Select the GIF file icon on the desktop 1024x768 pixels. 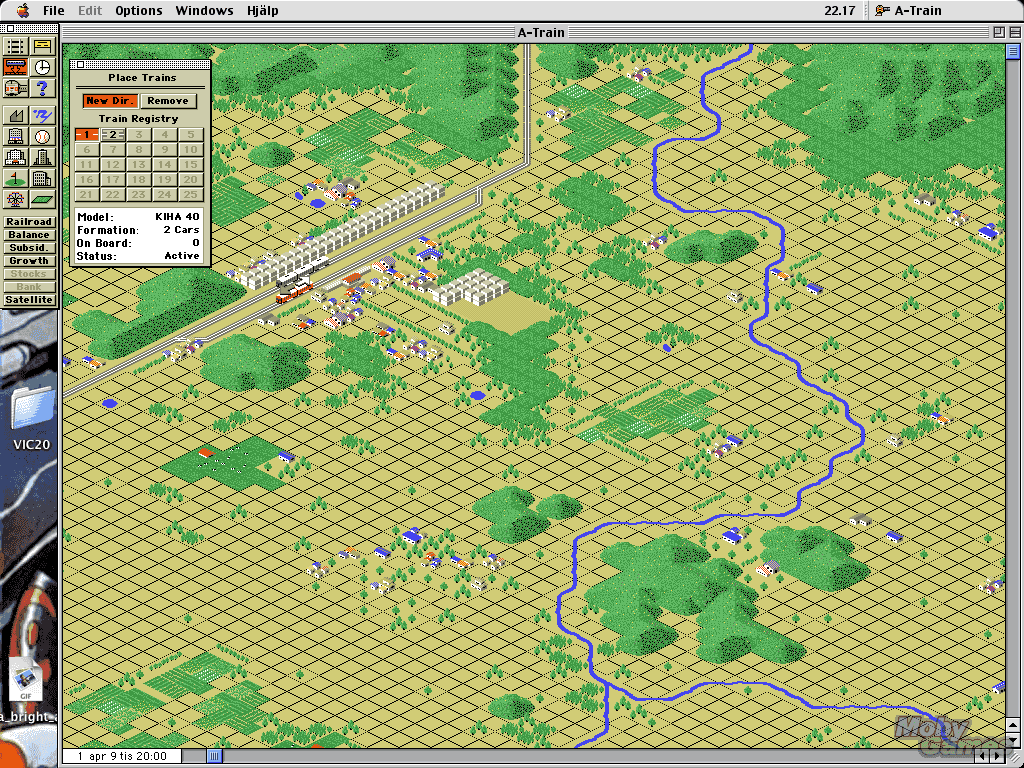pyautogui.click(x=26, y=680)
